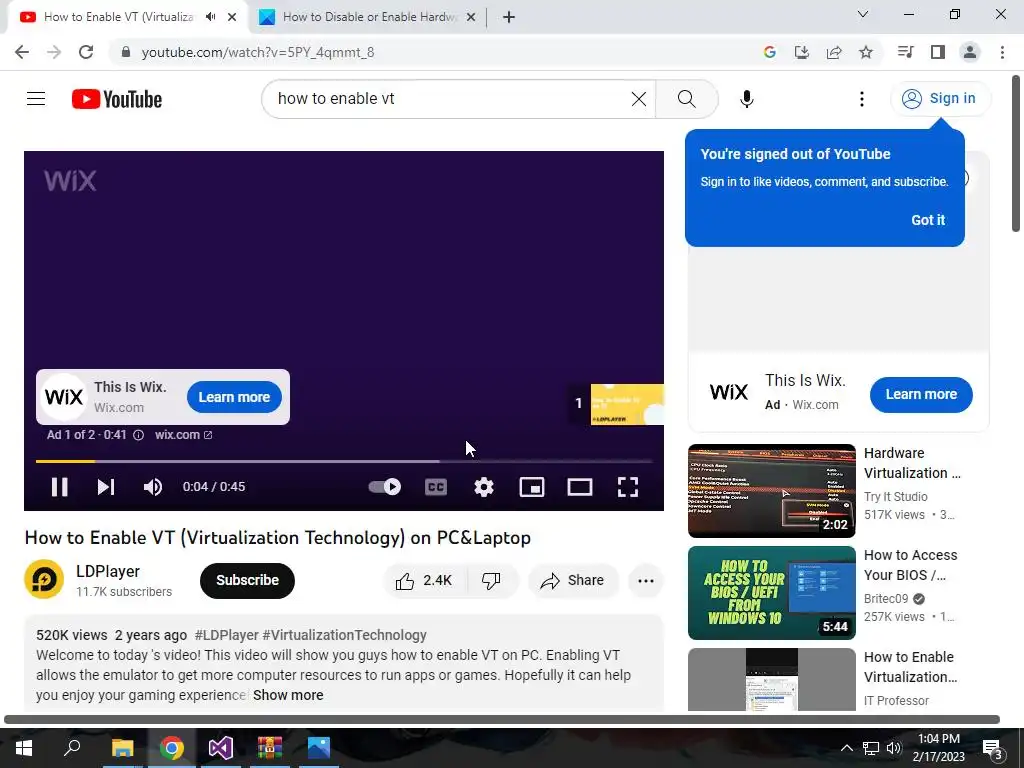Go back with the browser back arrow
1024x768 pixels.
click(x=22, y=52)
